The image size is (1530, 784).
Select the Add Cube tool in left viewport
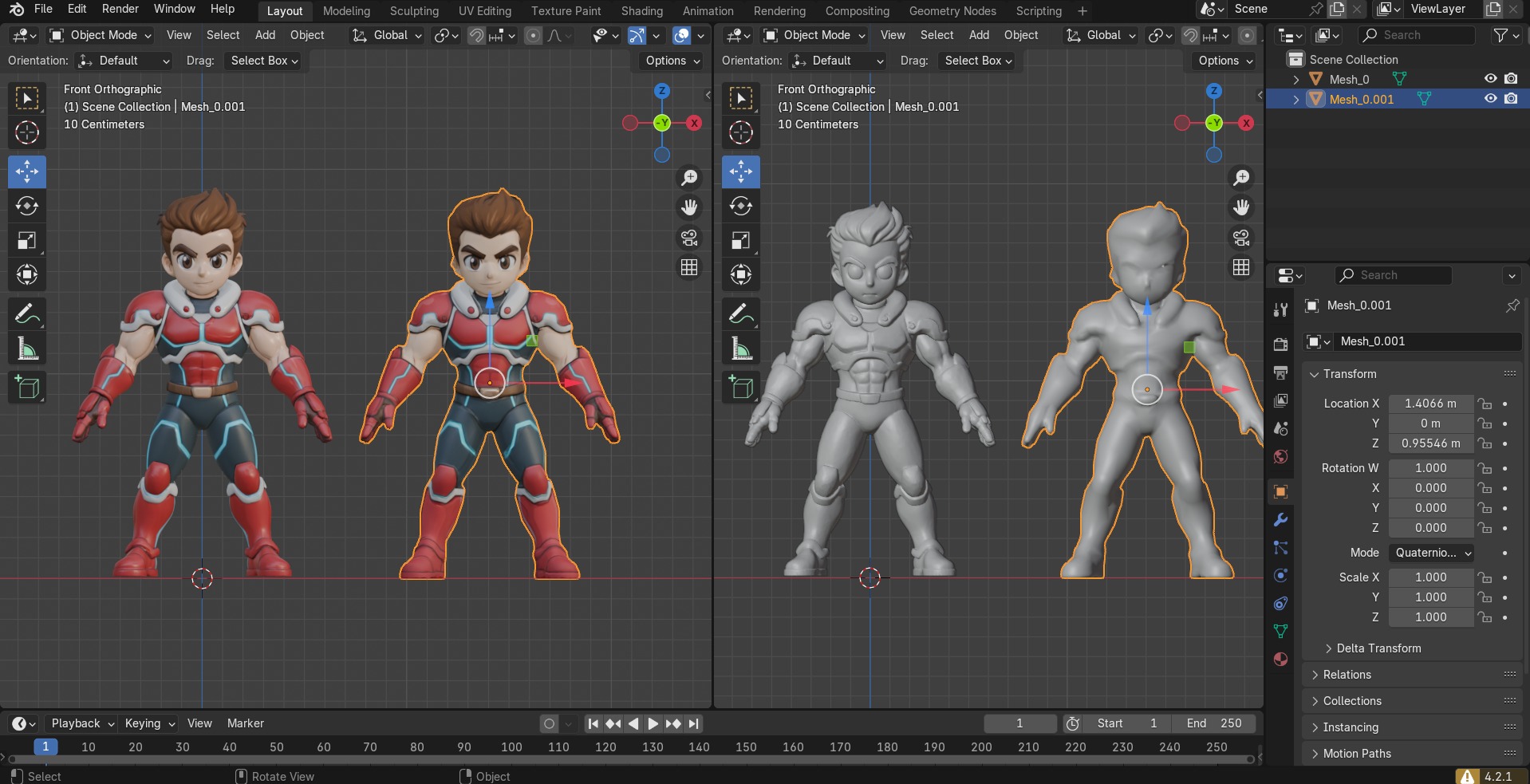[x=27, y=388]
